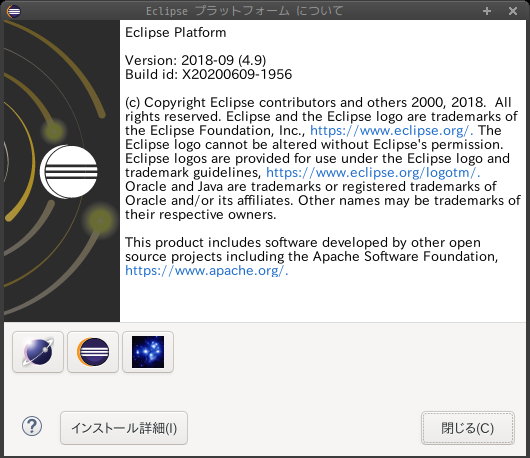Click the planet orbit feature icon button

point(38,352)
